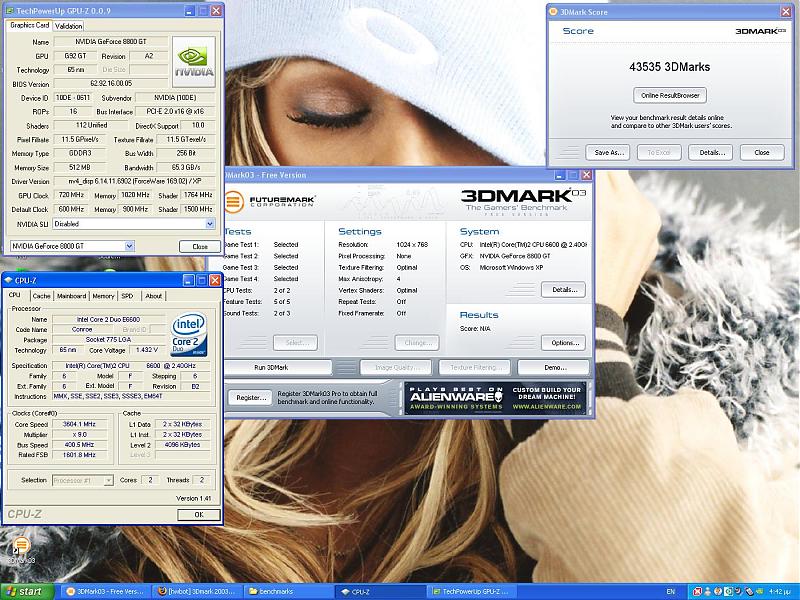Switch to the [hwbot] 3Dmark 2003 Firefox taskbar button

(x=196, y=592)
